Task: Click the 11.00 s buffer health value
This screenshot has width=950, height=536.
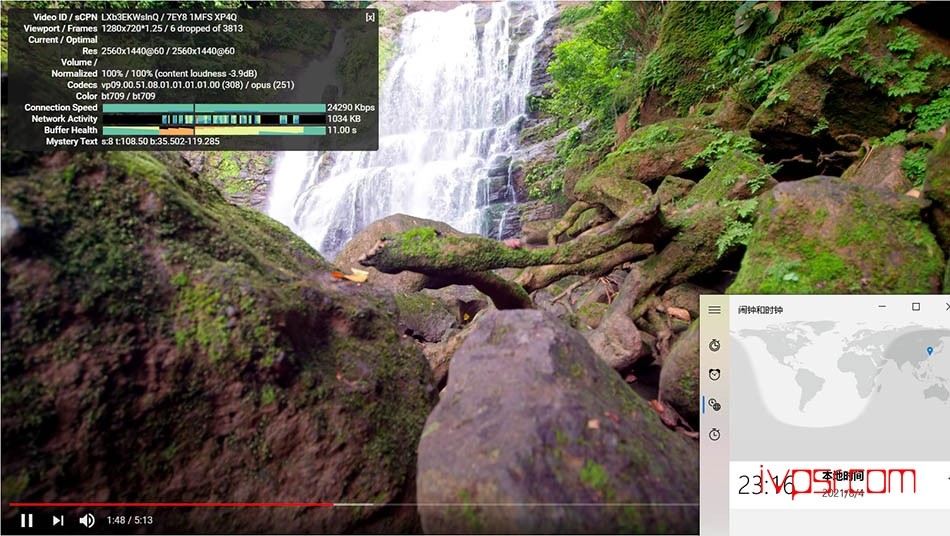Action: [x=342, y=130]
